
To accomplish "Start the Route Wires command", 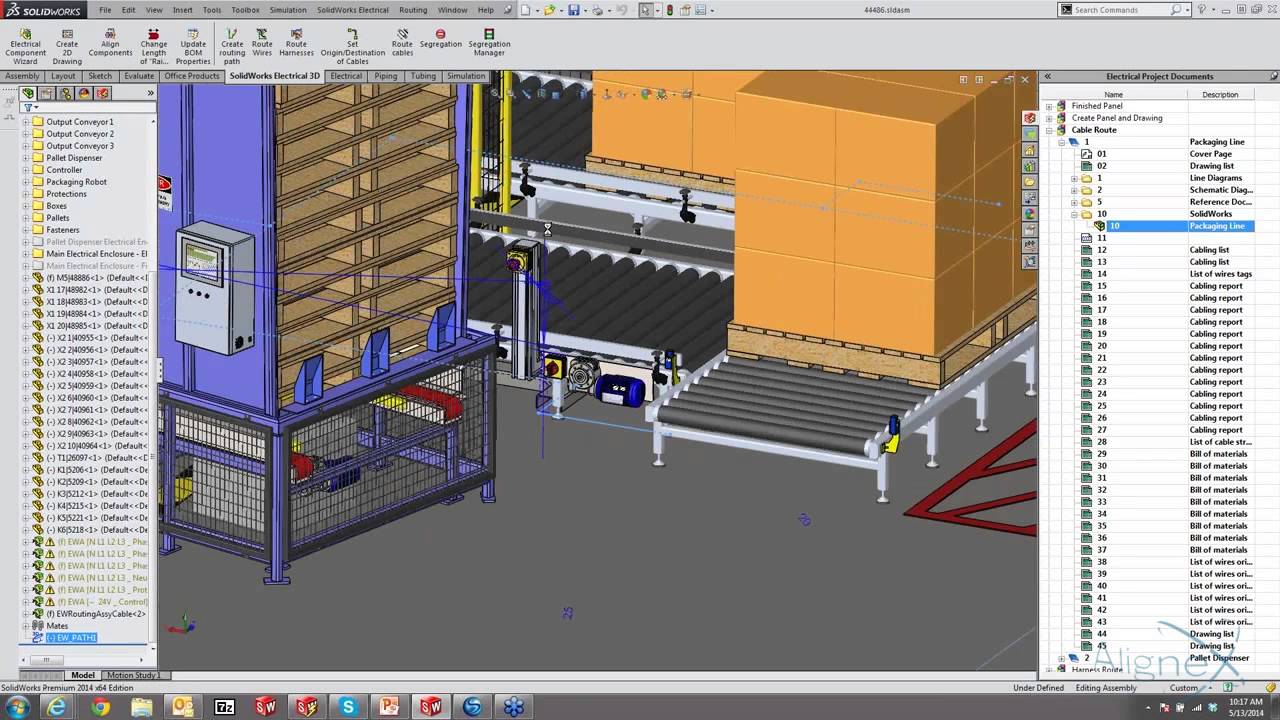I will (x=262, y=42).
